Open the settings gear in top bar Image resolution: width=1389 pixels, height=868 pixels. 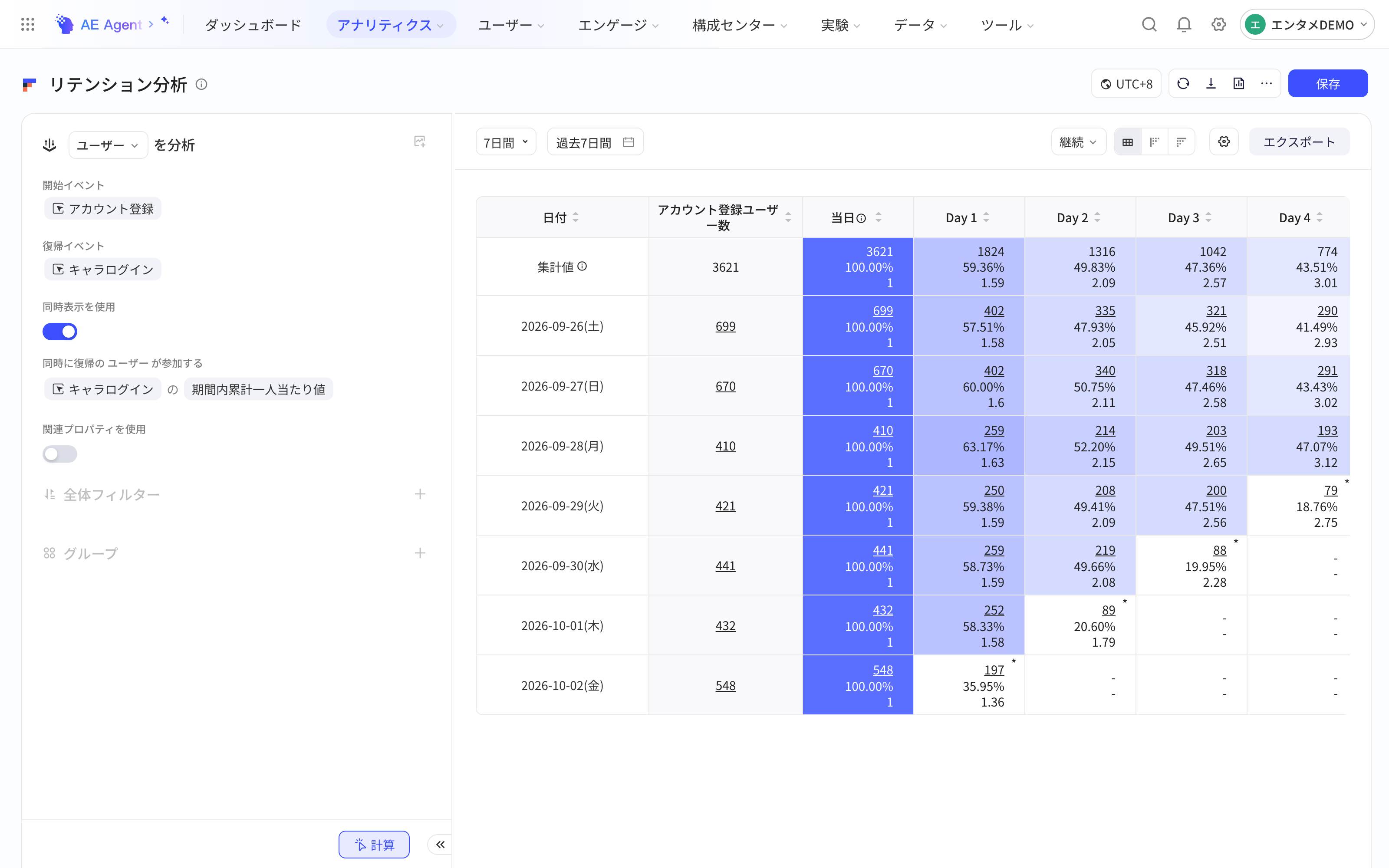click(x=1218, y=25)
